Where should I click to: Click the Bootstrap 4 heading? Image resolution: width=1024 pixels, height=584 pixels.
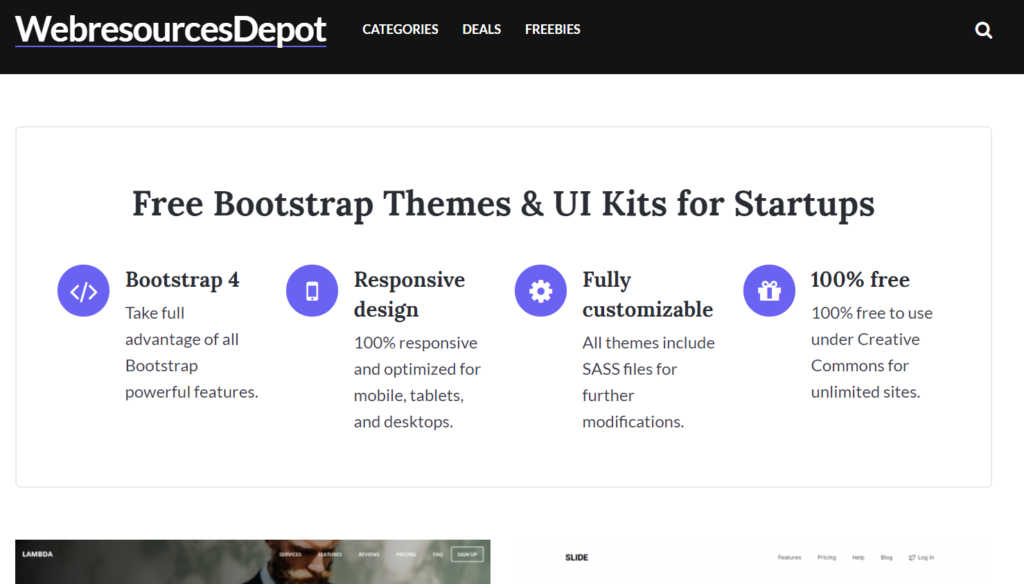coord(182,280)
